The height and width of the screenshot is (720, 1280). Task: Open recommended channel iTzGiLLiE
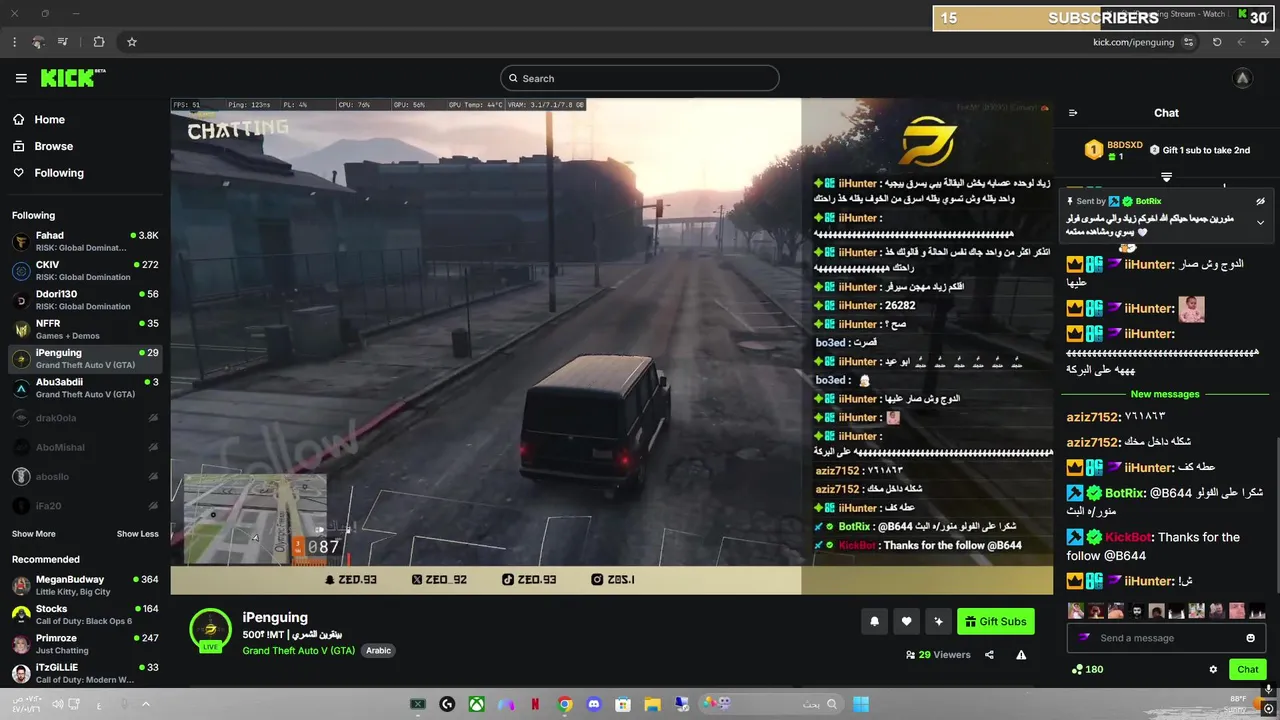[x=85, y=673]
